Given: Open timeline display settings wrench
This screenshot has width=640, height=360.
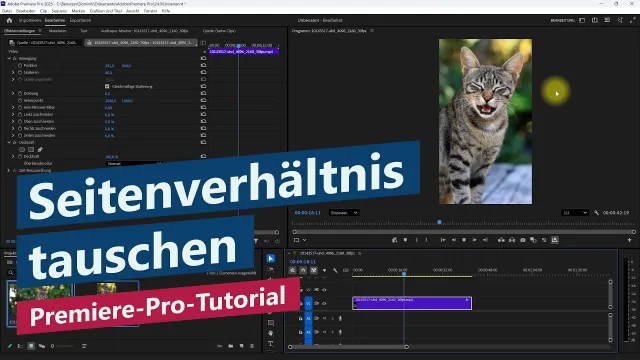Looking at the screenshot, I should [335, 270].
